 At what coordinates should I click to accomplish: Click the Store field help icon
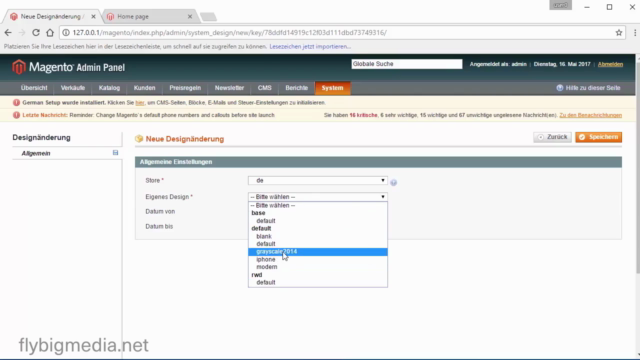(x=393, y=182)
